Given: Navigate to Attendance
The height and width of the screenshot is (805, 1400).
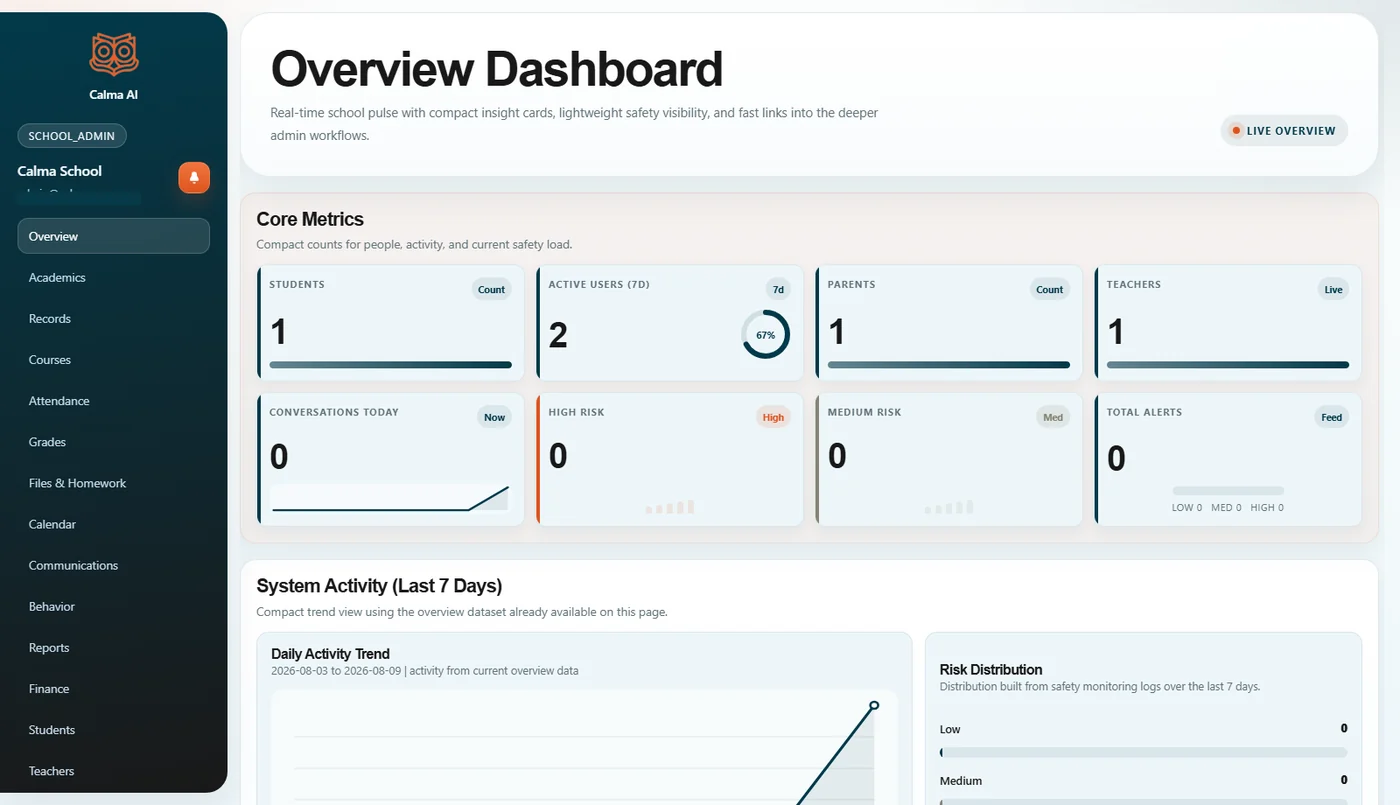Looking at the screenshot, I should (113, 400).
